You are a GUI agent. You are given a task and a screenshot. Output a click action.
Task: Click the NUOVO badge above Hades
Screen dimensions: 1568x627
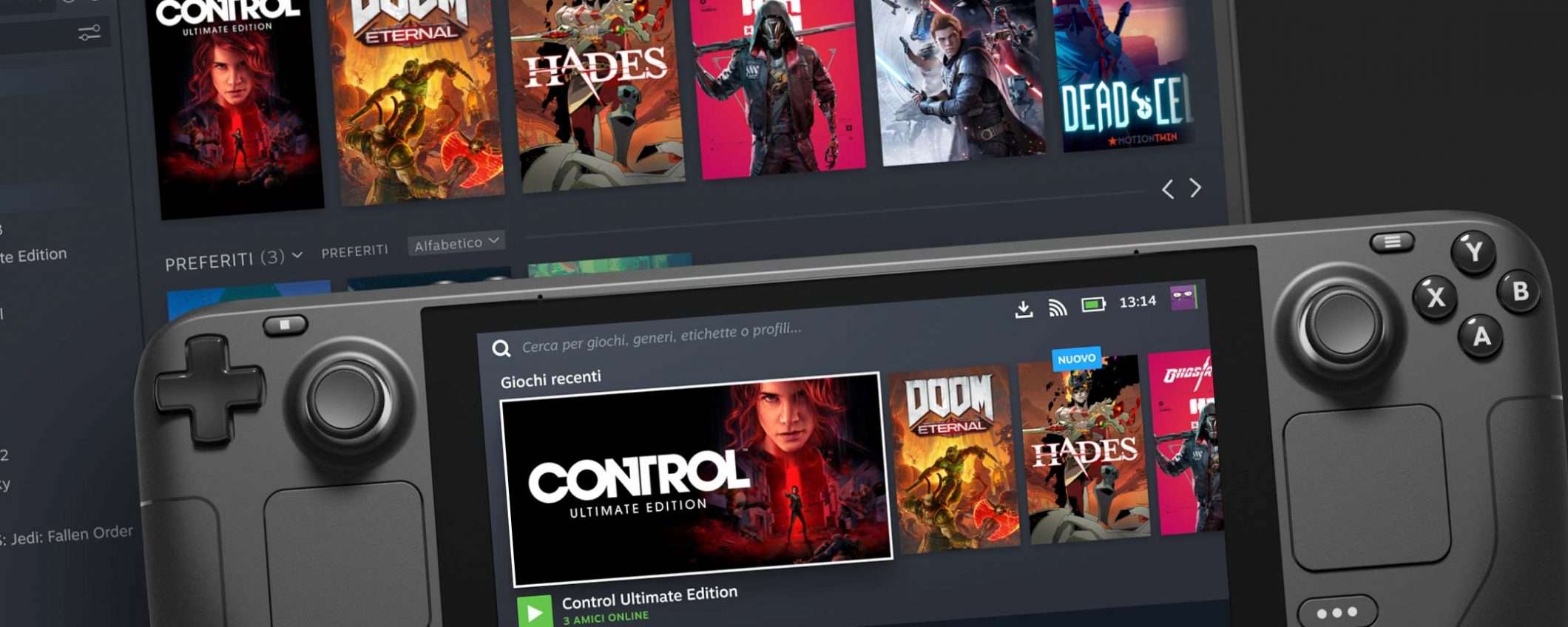(x=1077, y=359)
